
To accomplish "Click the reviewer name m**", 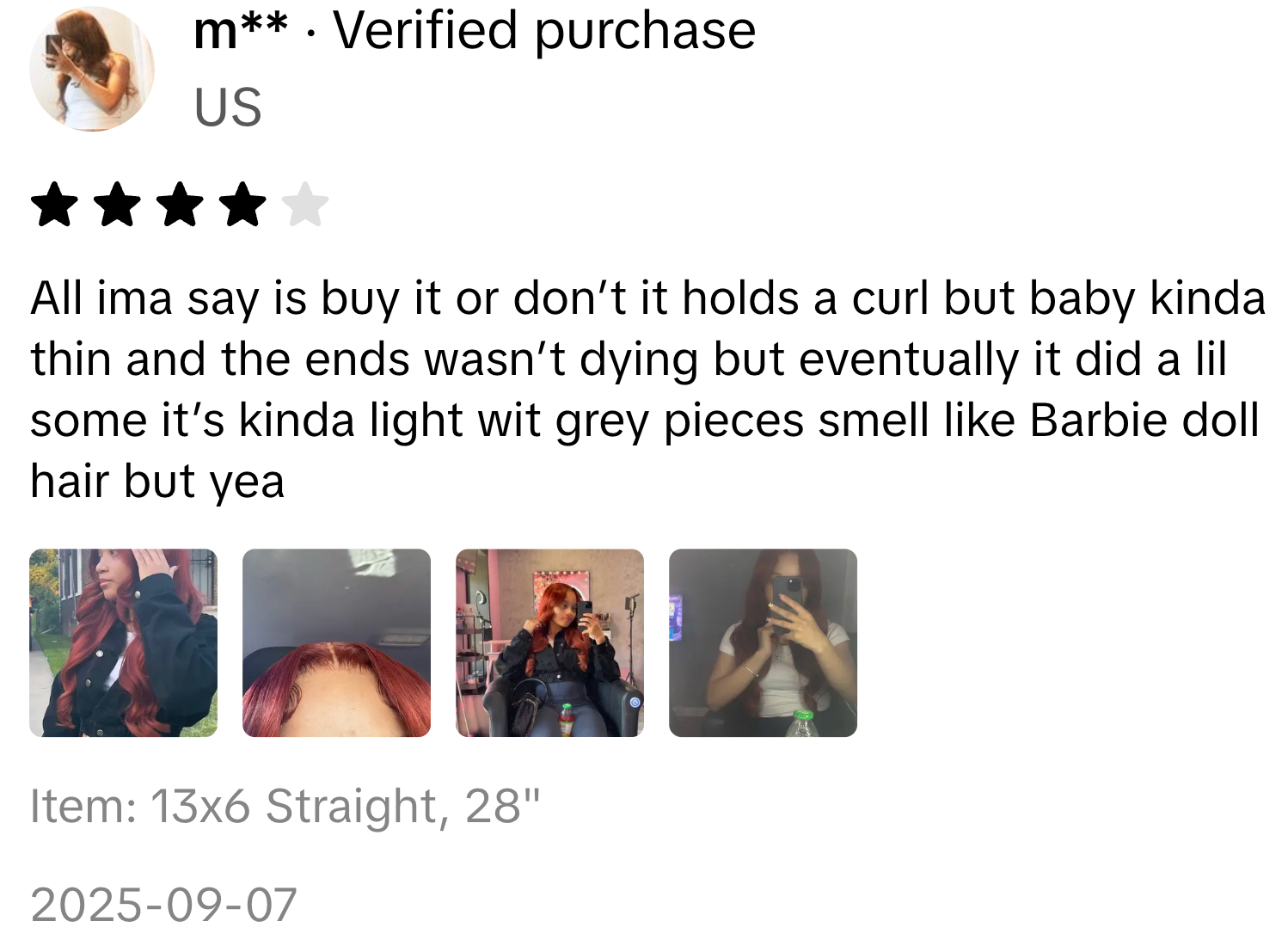I will 241,30.
